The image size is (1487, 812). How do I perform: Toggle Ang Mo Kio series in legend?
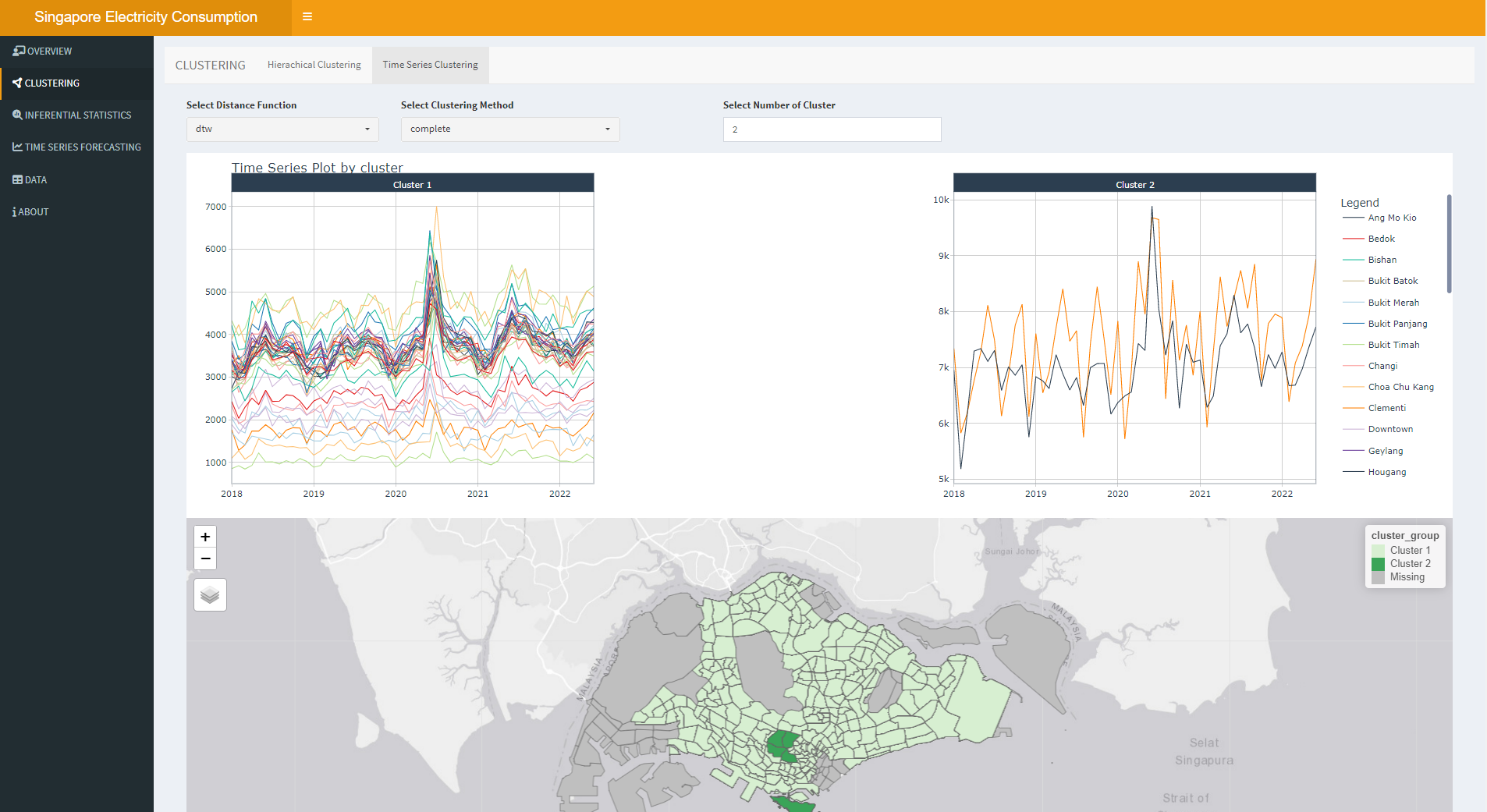point(1391,218)
